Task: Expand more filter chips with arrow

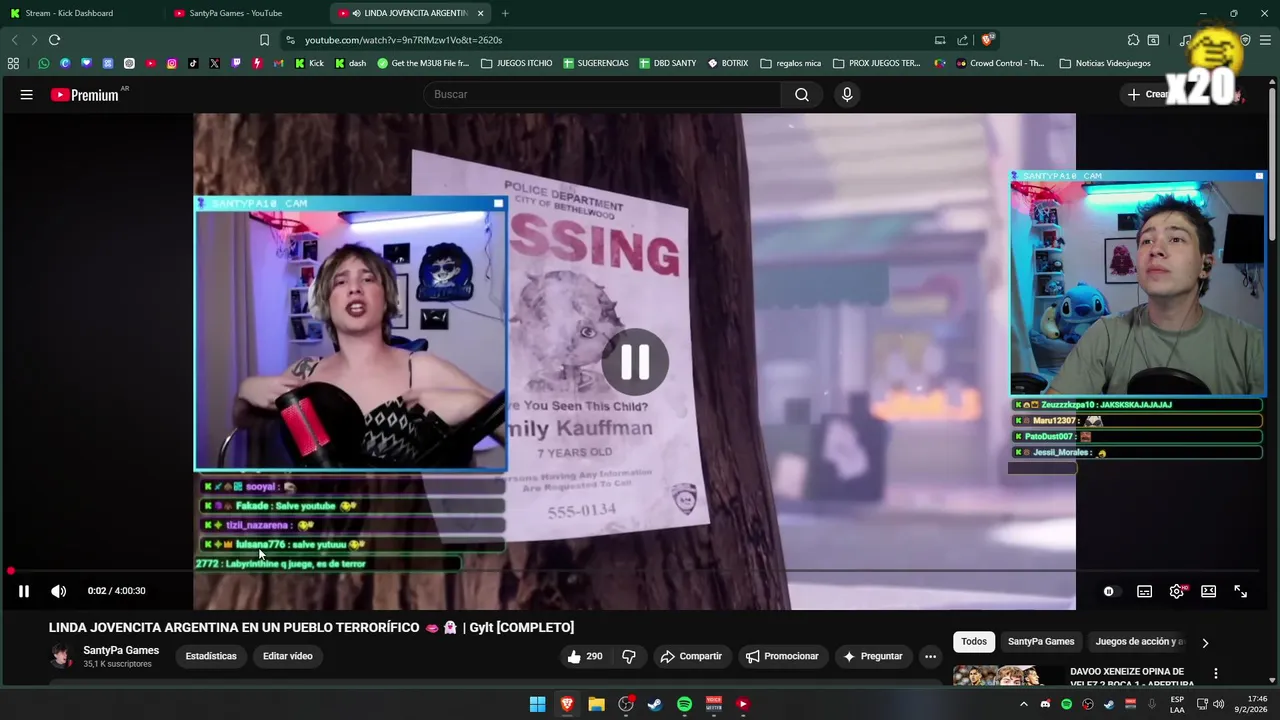Action: (x=1205, y=643)
